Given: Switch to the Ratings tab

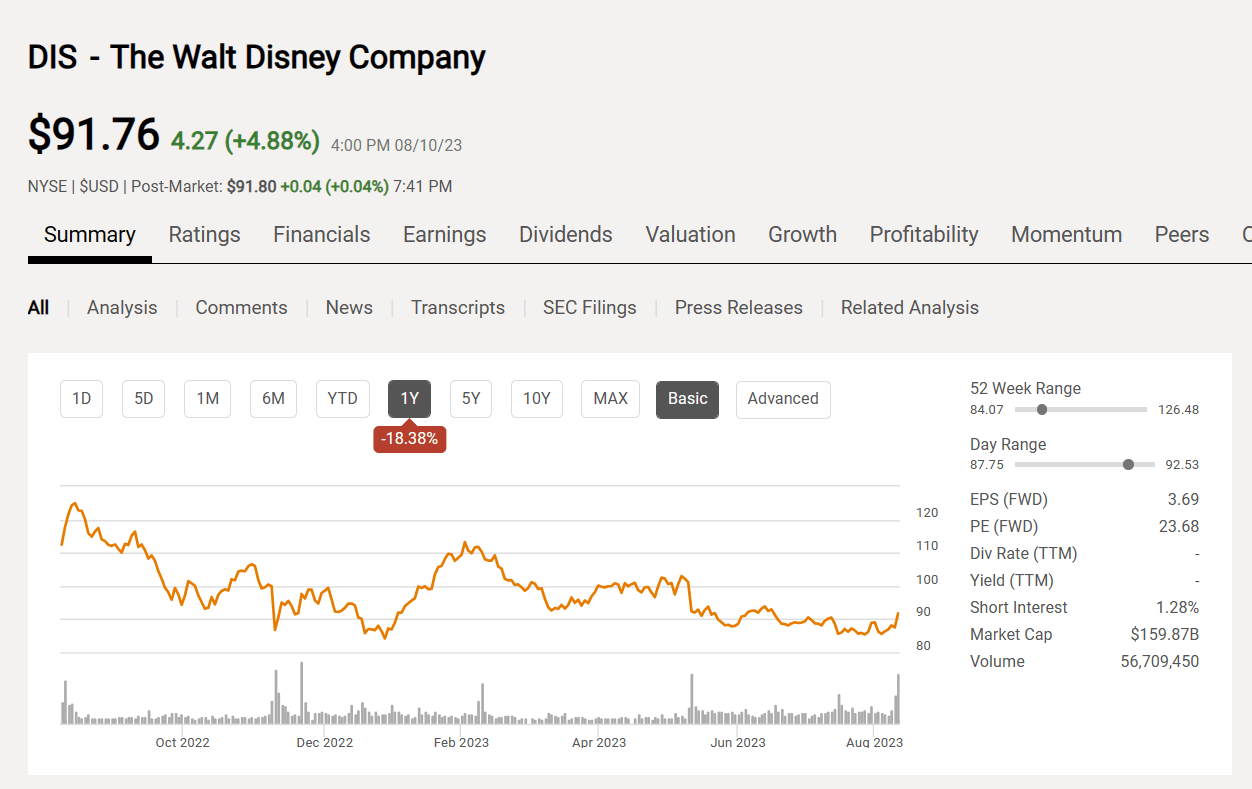Looking at the screenshot, I should pos(204,235).
